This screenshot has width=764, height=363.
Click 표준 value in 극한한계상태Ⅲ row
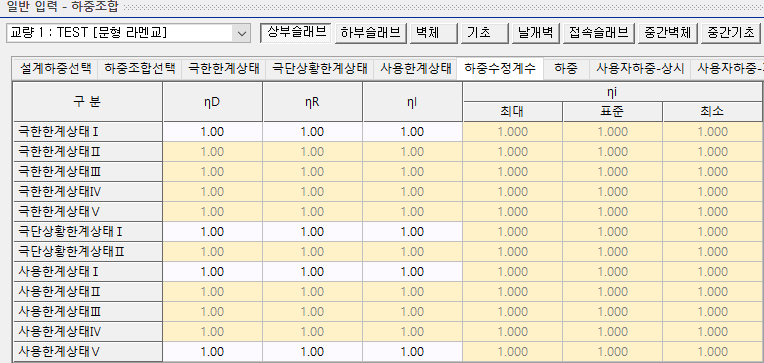click(x=612, y=172)
